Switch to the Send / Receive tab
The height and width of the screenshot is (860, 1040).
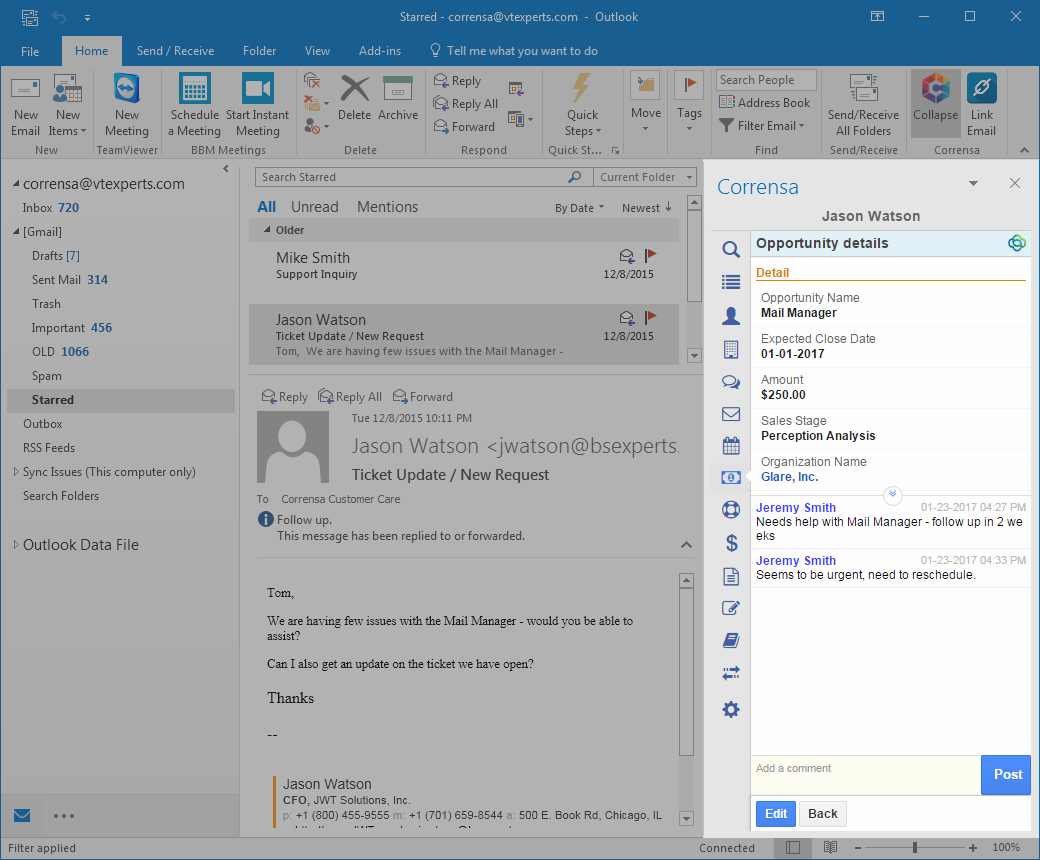pos(175,51)
